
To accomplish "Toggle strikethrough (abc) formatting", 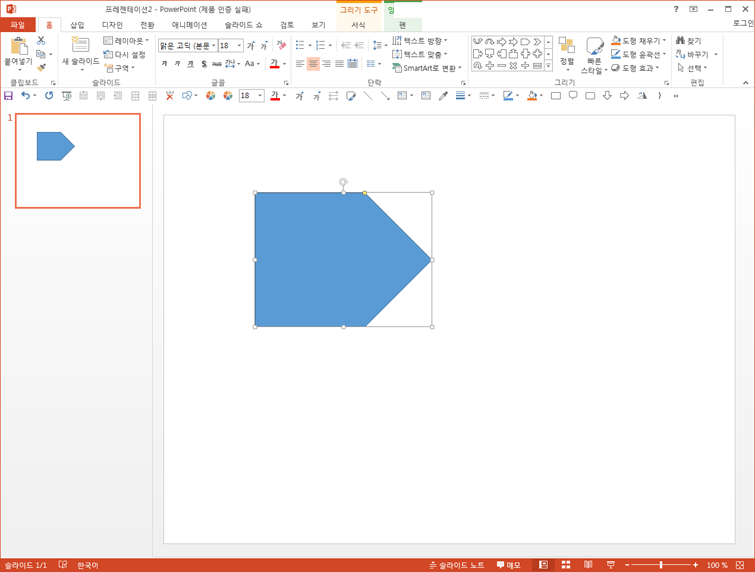I will (x=217, y=64).
